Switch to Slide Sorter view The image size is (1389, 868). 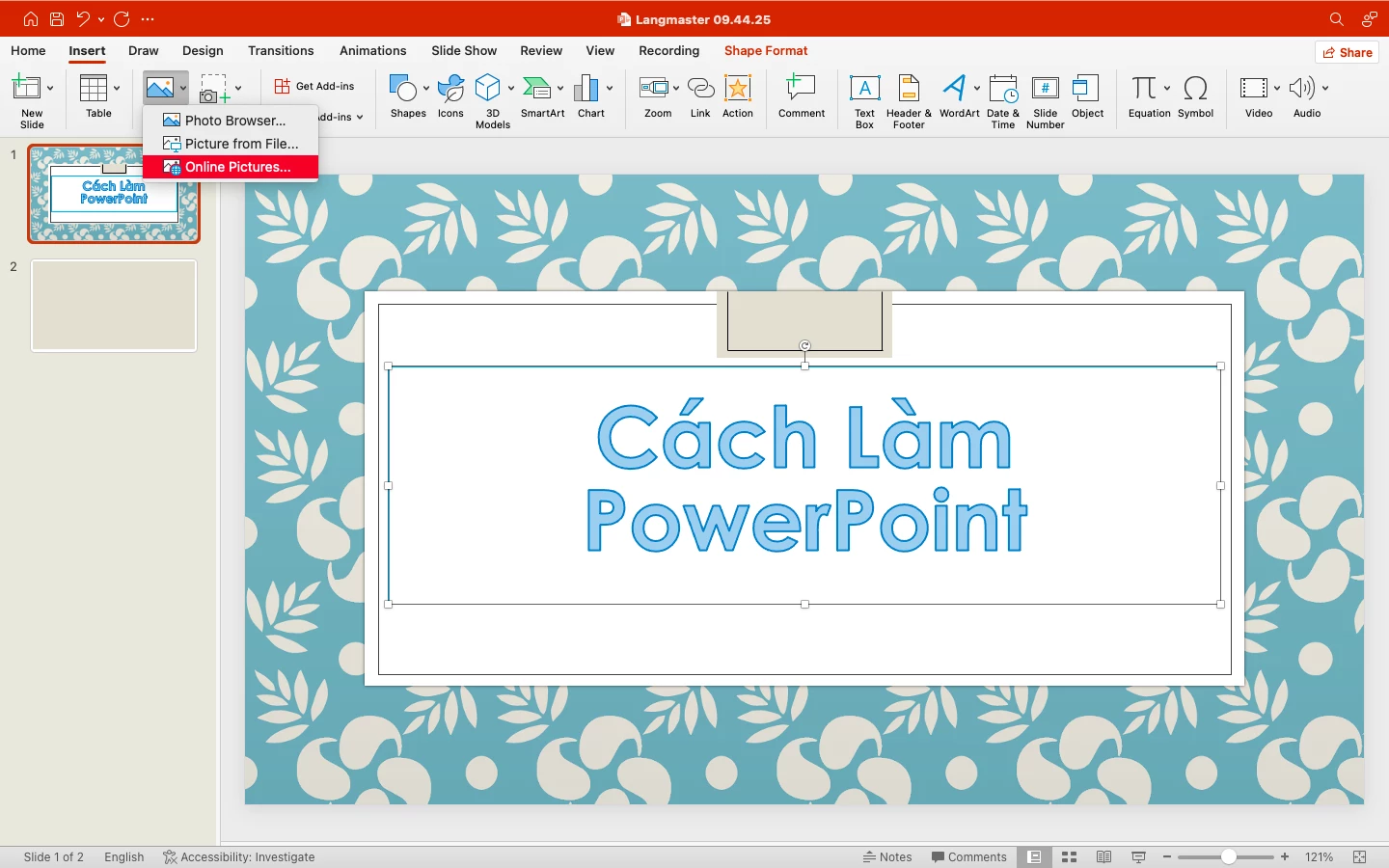1069,856
